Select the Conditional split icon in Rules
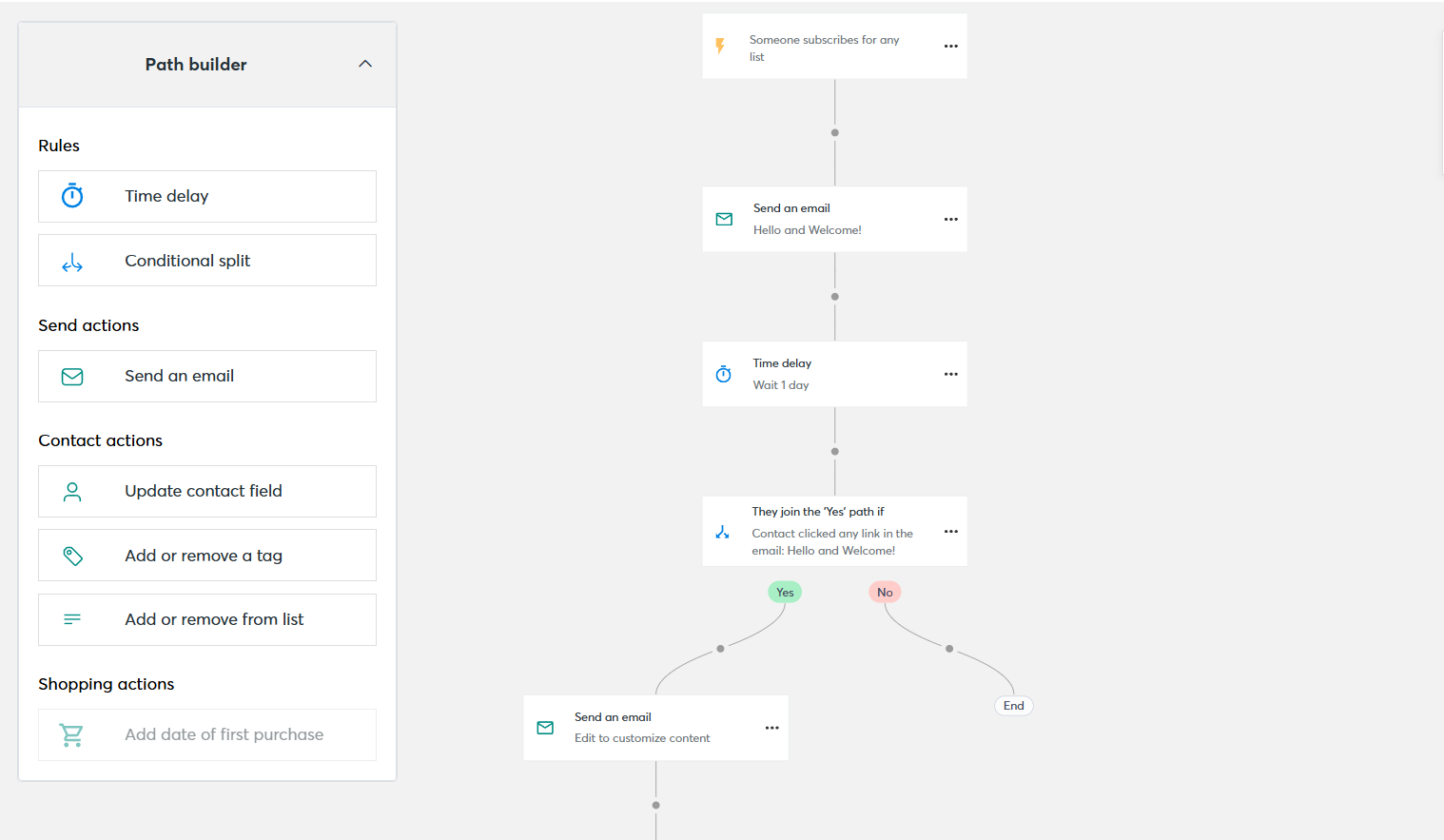The width and height of the screenshot is (1444, 840). pos(71,260)
